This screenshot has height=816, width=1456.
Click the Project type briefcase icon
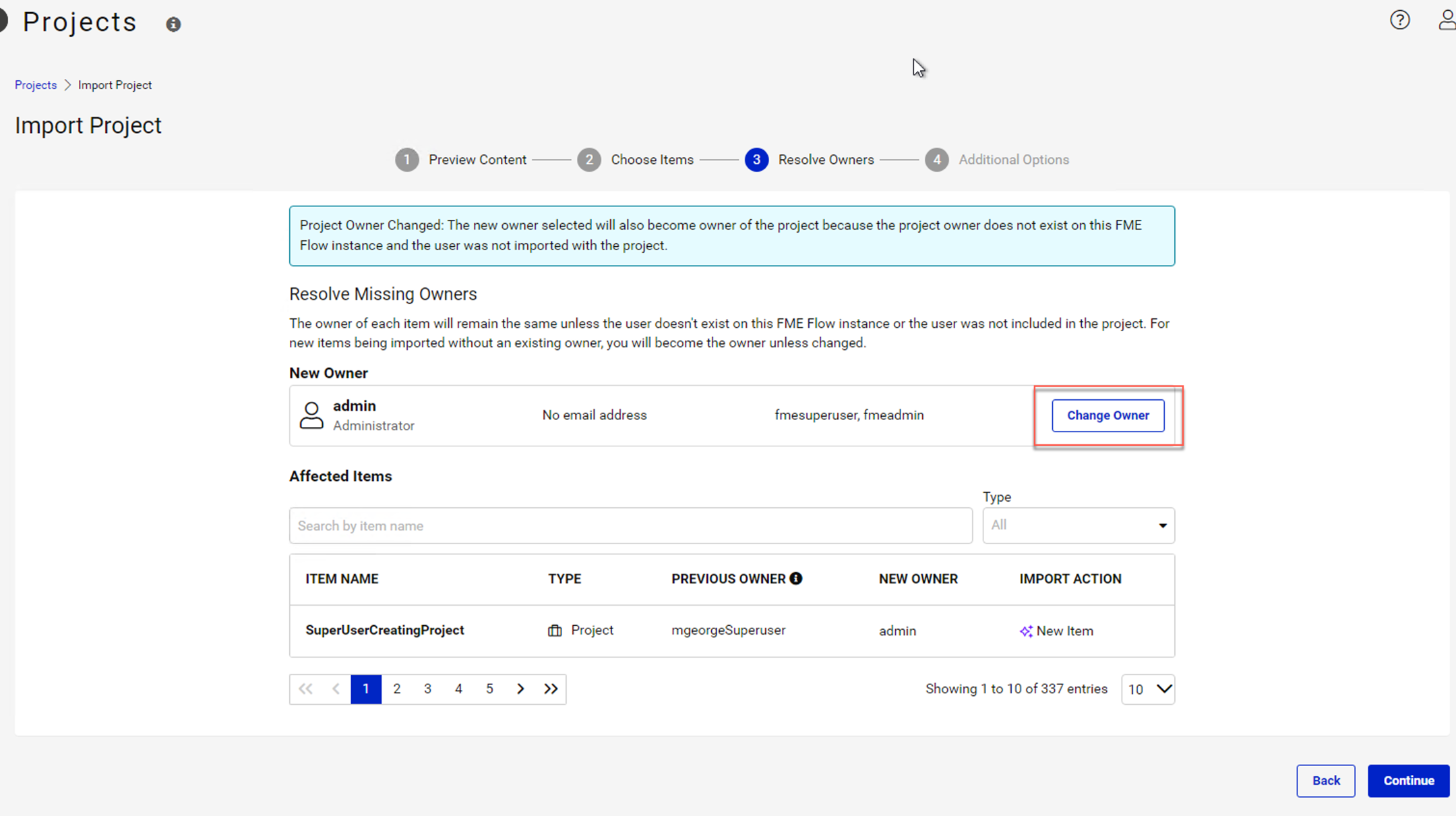[x=555, y=631]
